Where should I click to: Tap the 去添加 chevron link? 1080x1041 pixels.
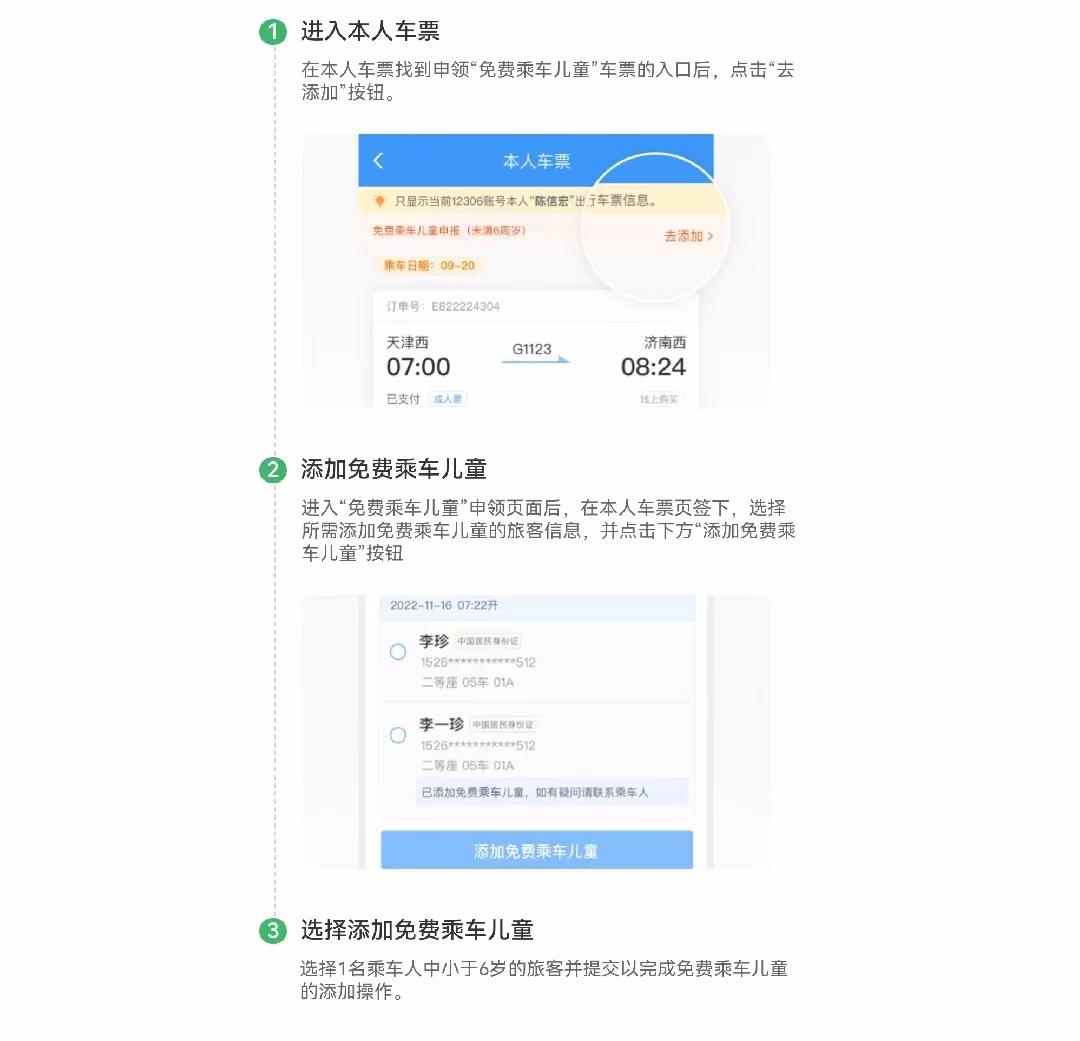(688, 236)
